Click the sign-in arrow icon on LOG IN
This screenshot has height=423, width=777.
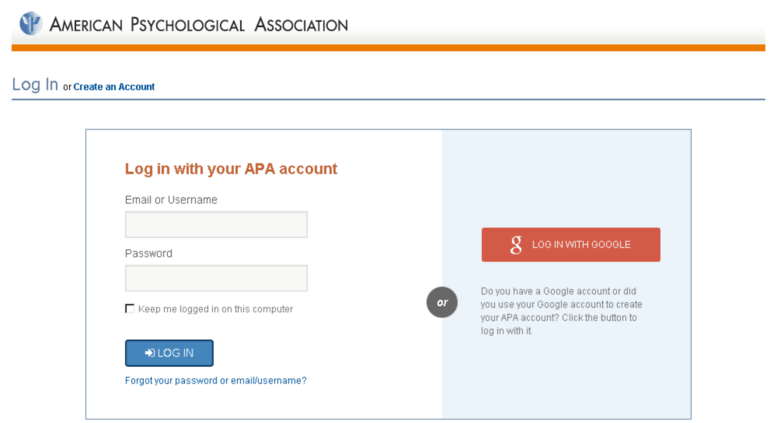tap(150, 353)
